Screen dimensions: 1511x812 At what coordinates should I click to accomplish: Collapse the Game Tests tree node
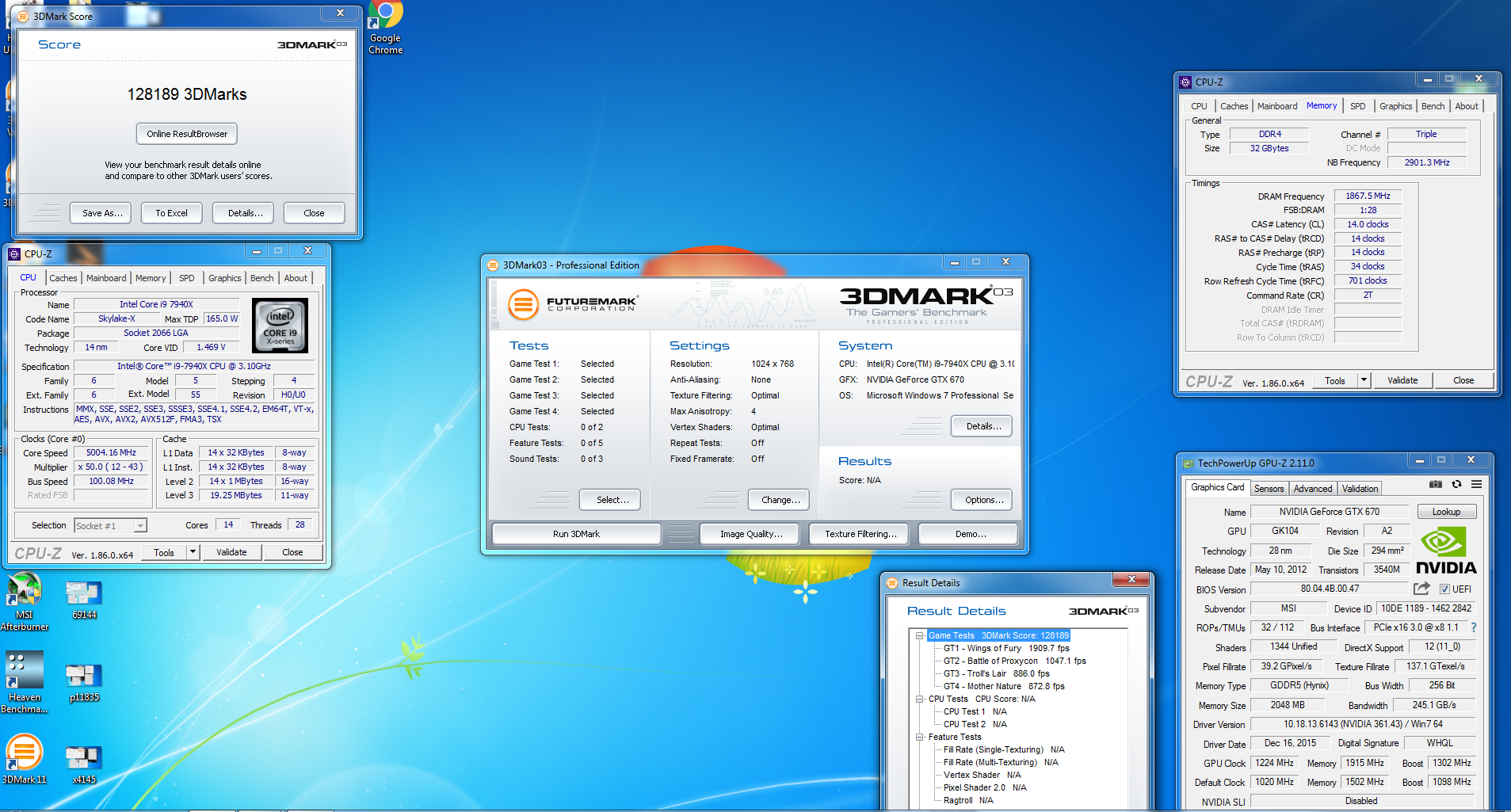click(920, 635)
